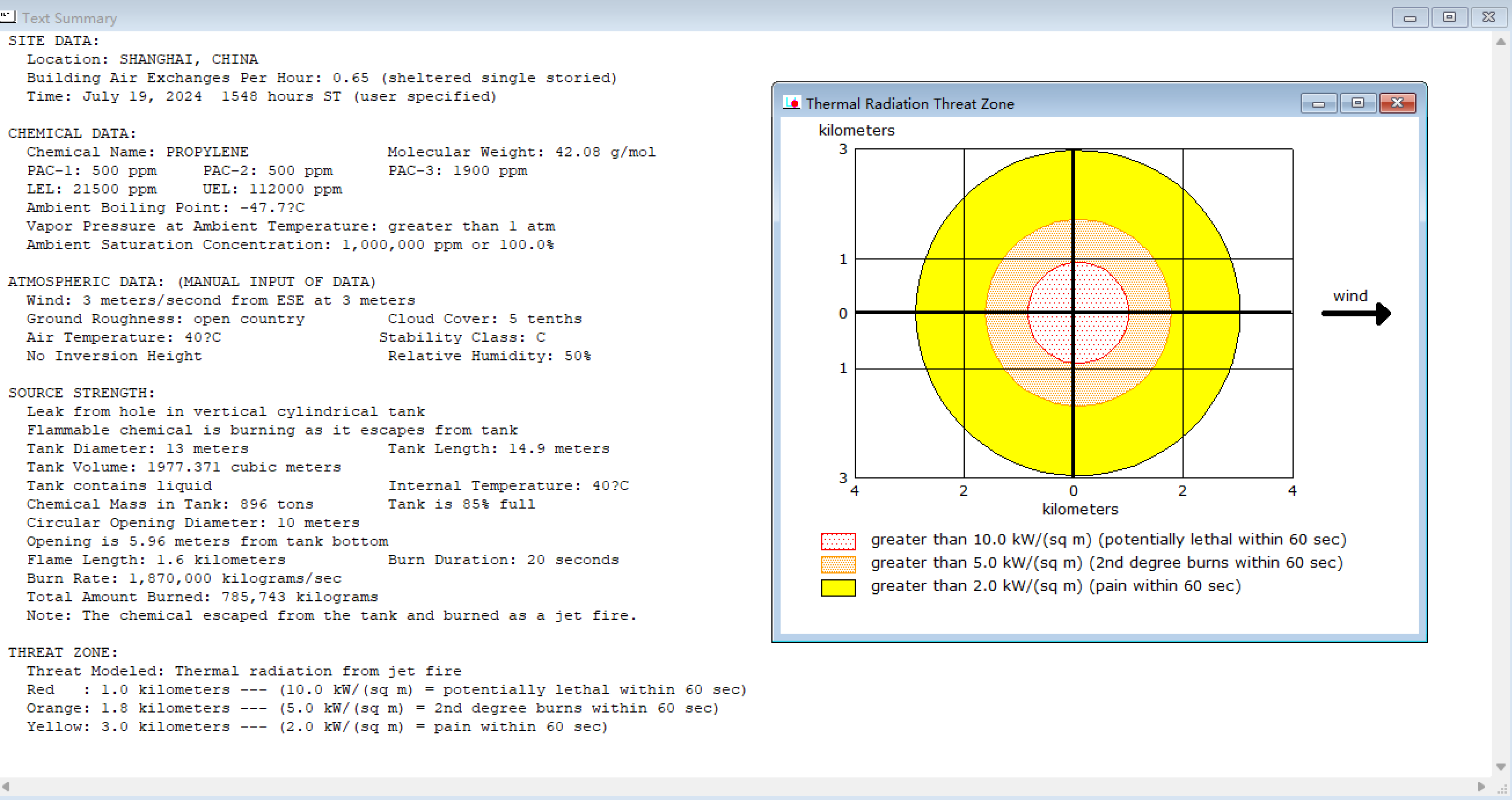Click the horizontal scrollbar left arrow
The width and height of the screenshot is (1512, 800).
click(x=6, y=786)
